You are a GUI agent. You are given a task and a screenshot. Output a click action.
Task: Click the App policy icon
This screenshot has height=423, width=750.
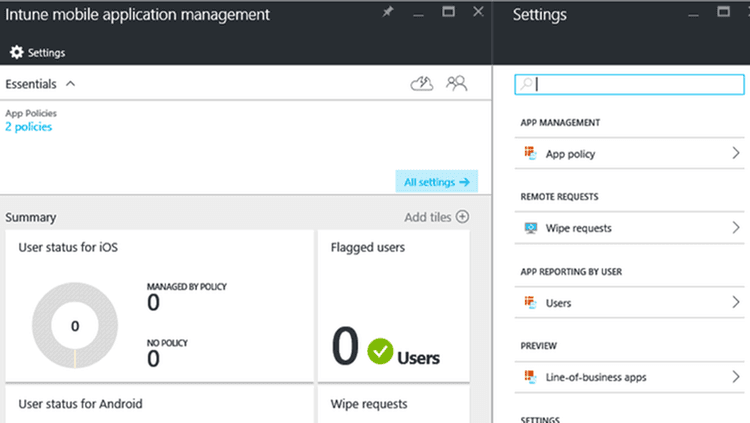pyautogui.click(x=531, y=154)
